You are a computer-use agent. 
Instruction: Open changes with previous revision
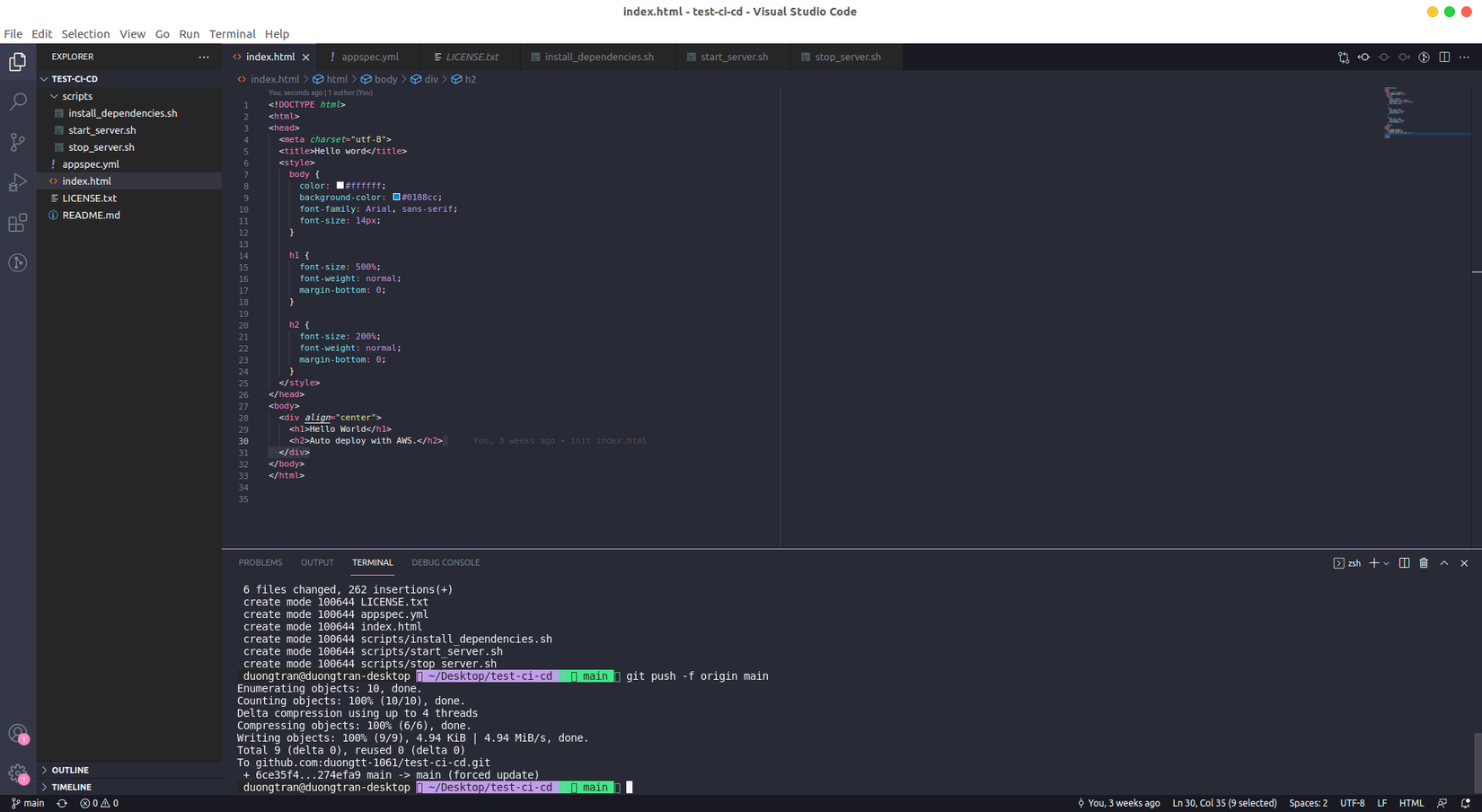point(1363,57)
